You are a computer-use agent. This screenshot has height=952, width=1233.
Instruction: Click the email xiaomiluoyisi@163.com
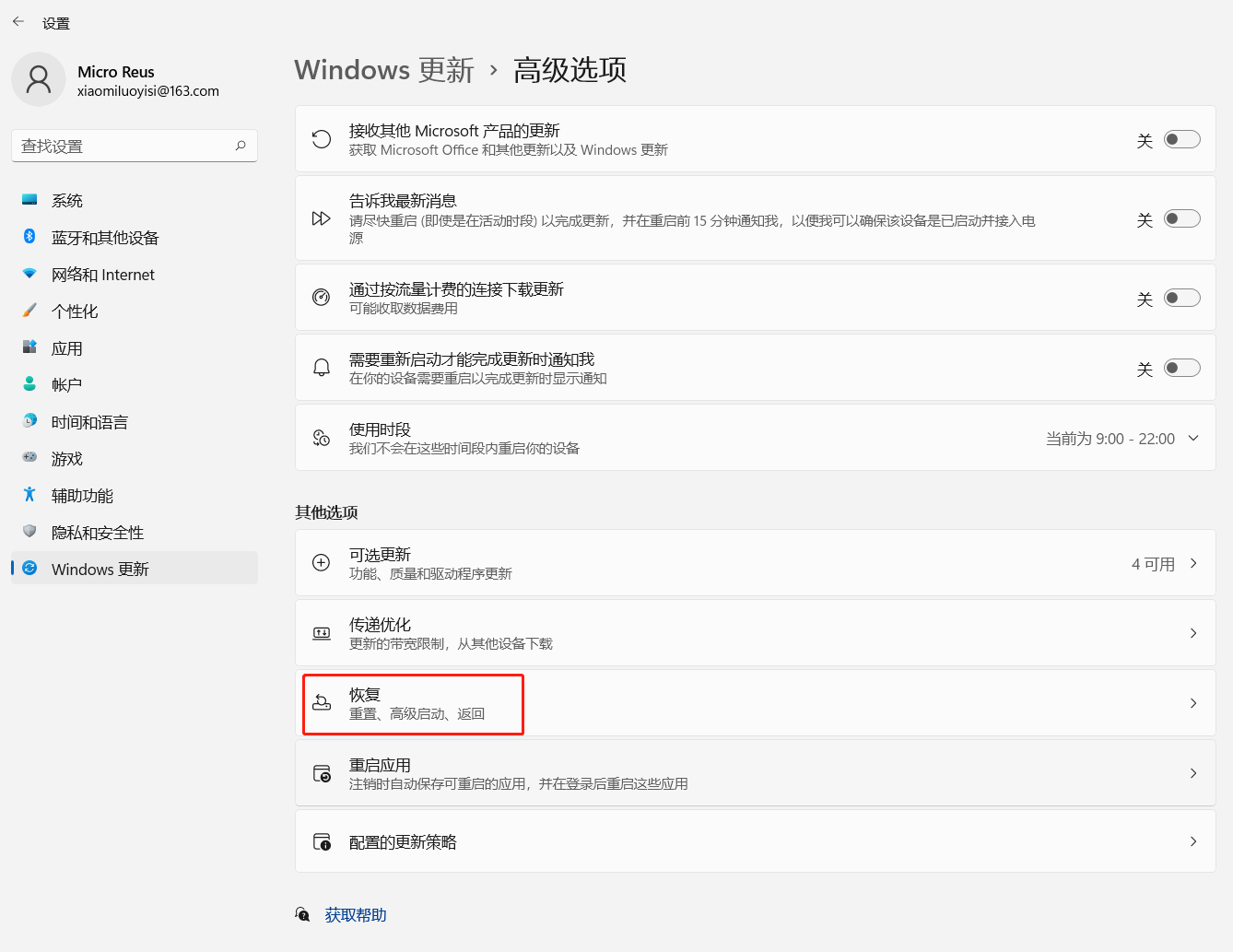coord(148,90)
